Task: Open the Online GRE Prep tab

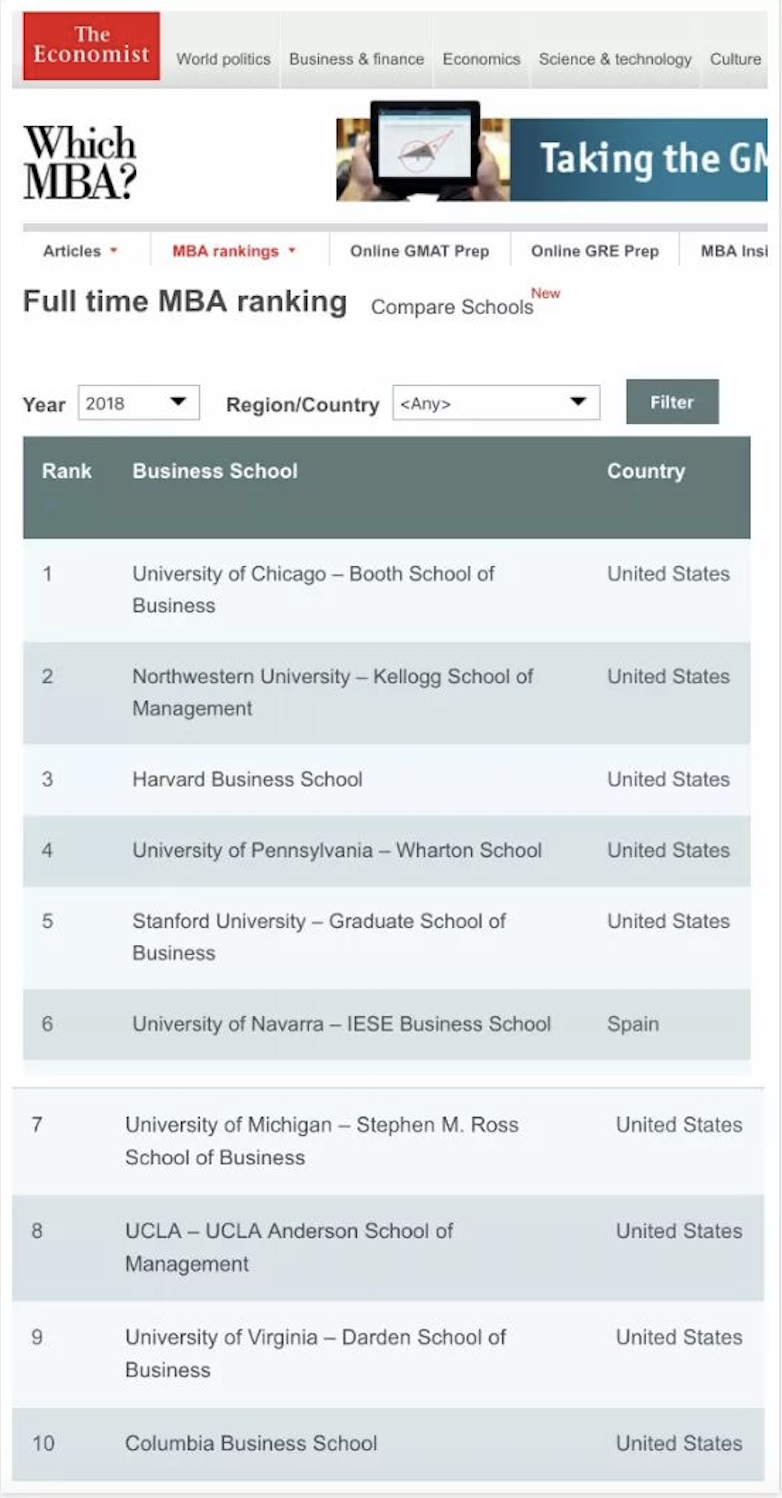Action: pos(594,251)
